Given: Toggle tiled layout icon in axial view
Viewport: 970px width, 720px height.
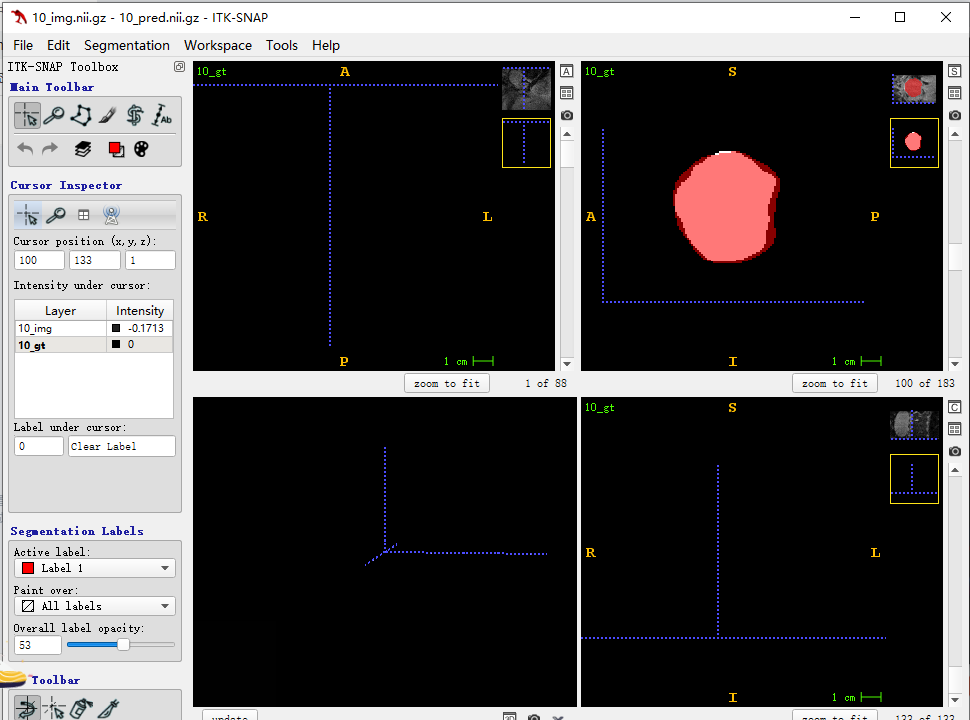Looking at the screenshot, I should click(567, 93).
